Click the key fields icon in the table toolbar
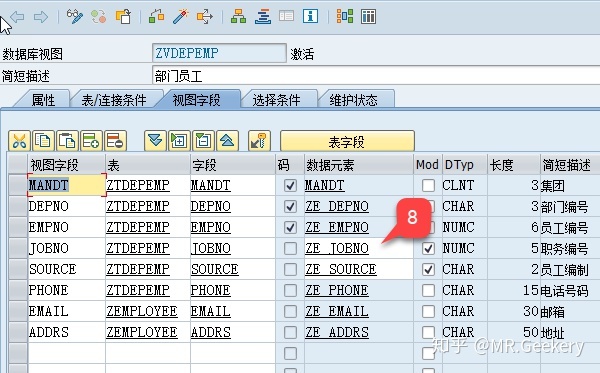The height and width of the screenshot is (373, 600). tap(259, 141)
